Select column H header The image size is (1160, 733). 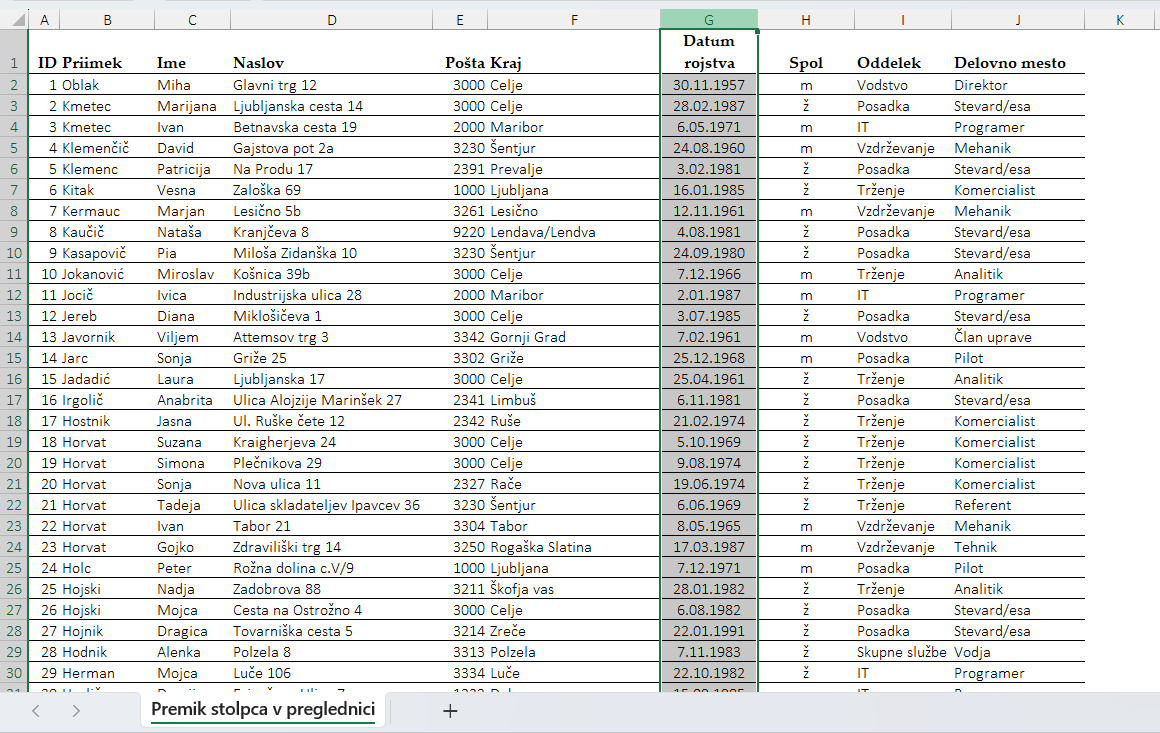[x=806, y=20]
